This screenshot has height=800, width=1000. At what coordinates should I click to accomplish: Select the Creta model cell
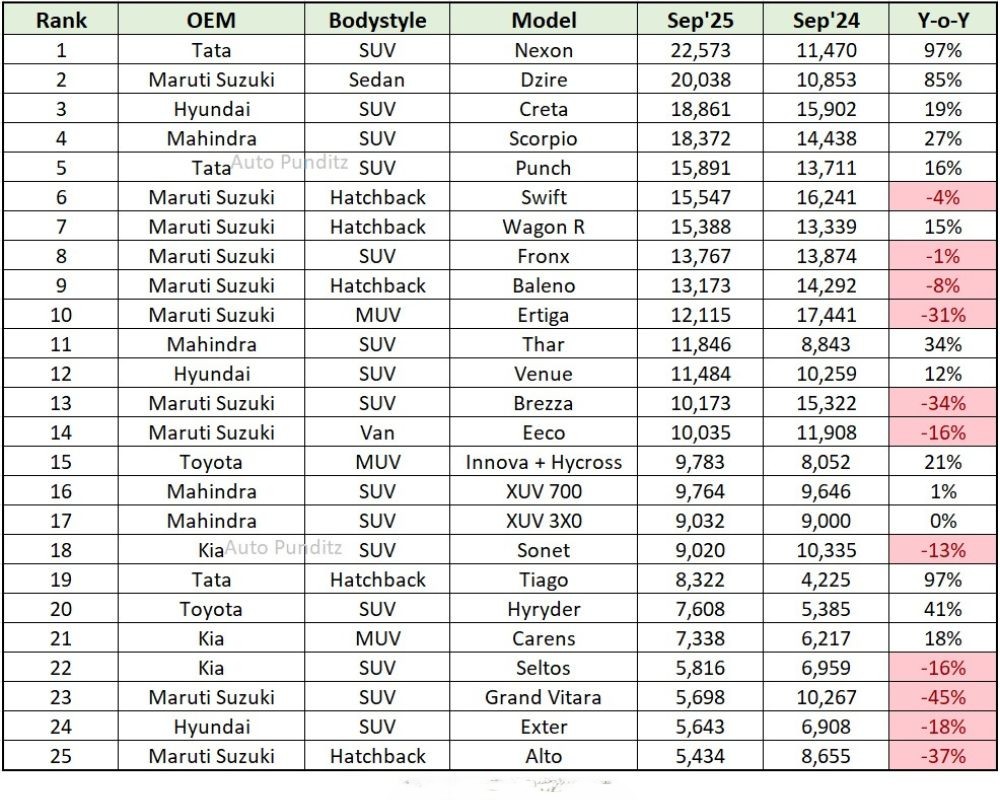pyautogui.click(x=544, y=109)
